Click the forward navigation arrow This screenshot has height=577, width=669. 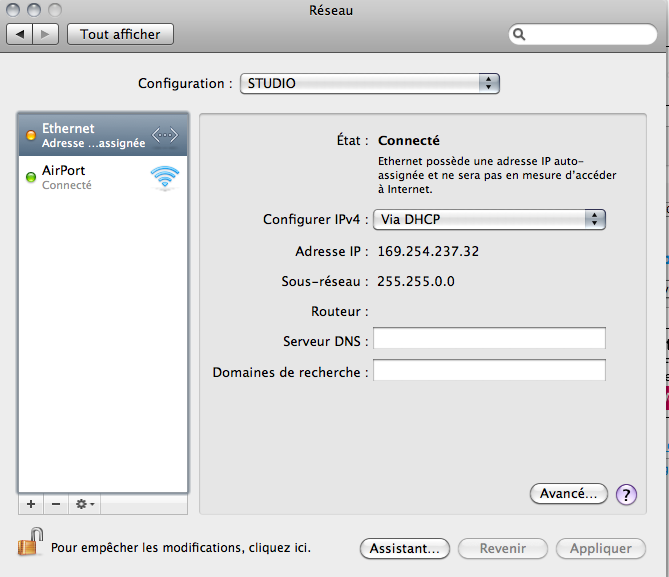(x=46, y=34)
